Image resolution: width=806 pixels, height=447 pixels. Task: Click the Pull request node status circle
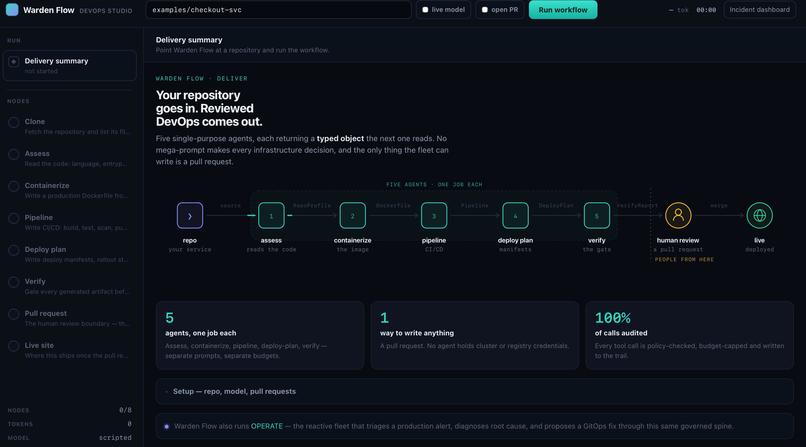point(14,314)
